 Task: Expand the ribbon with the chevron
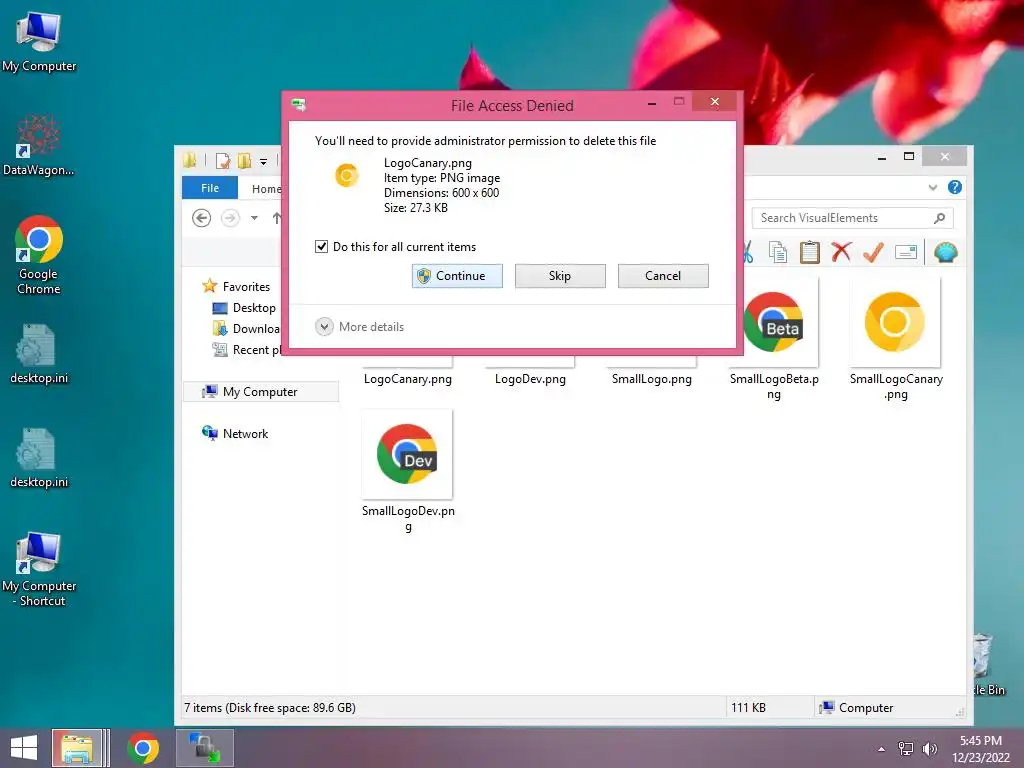933,187
